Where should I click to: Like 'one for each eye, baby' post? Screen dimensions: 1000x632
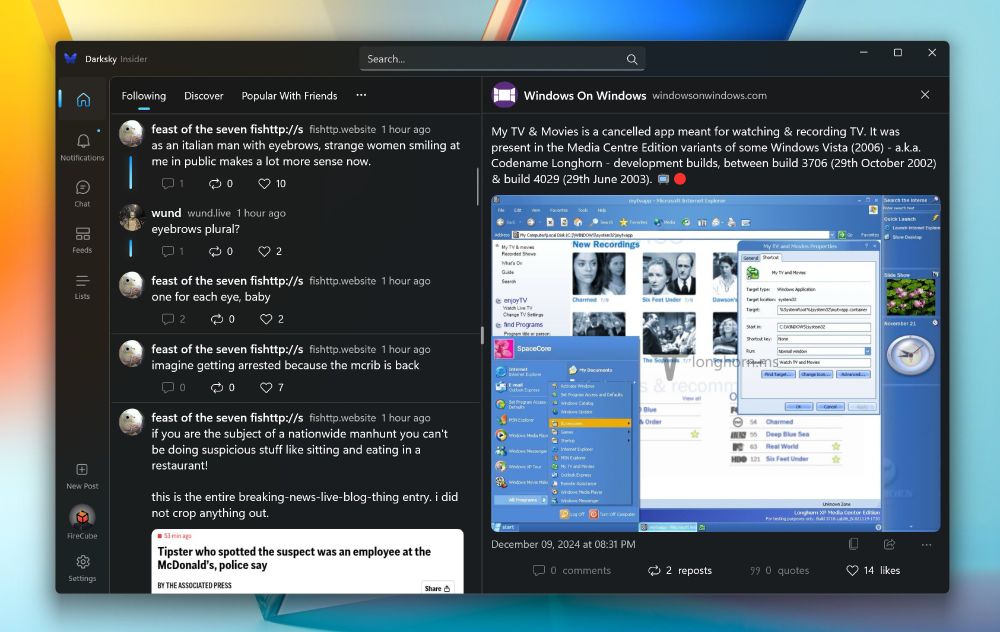tap(272, 319)
